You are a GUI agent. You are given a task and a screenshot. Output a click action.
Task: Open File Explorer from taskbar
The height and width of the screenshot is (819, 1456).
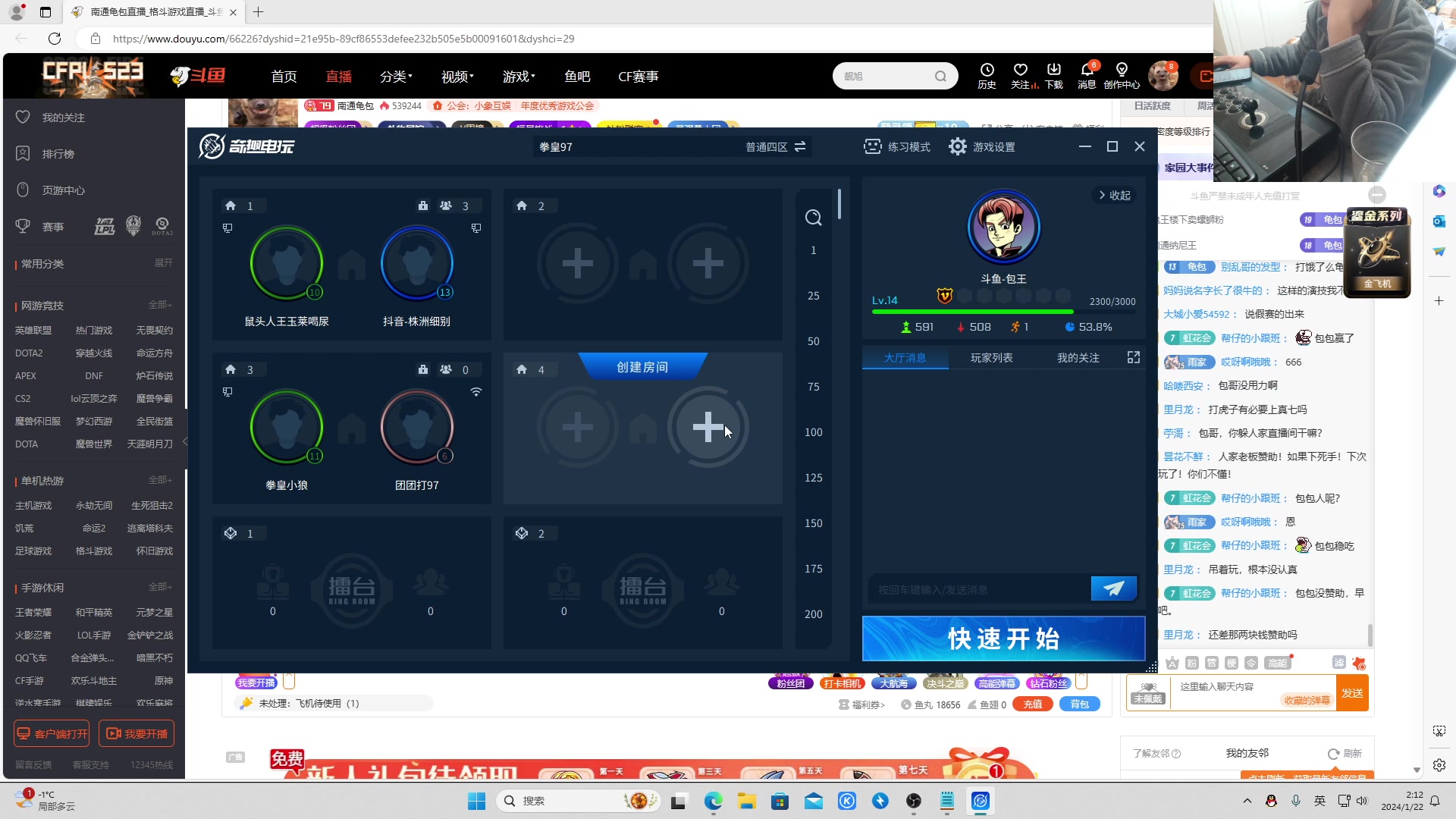[746, 801]
